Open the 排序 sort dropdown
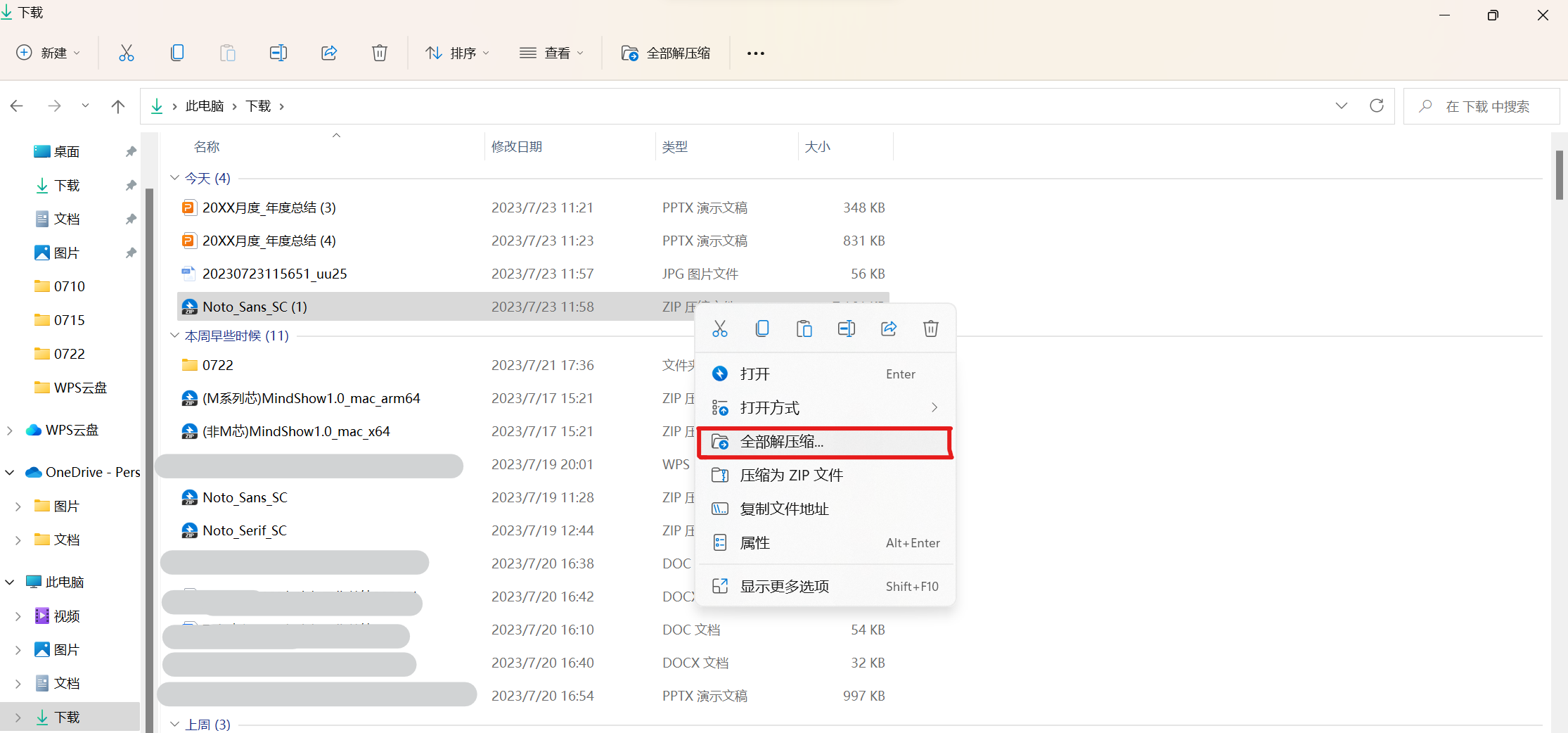 coord(457,52)
